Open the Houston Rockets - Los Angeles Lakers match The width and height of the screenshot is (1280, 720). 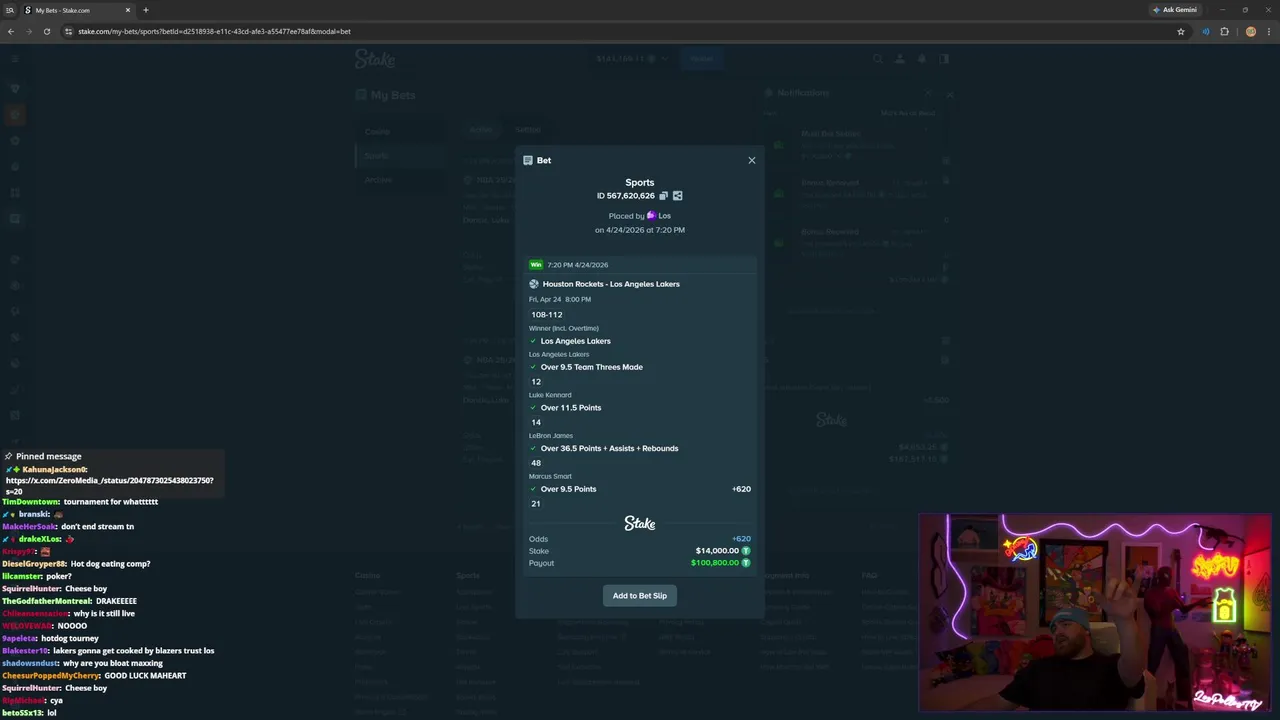click(x=611, y=284)
